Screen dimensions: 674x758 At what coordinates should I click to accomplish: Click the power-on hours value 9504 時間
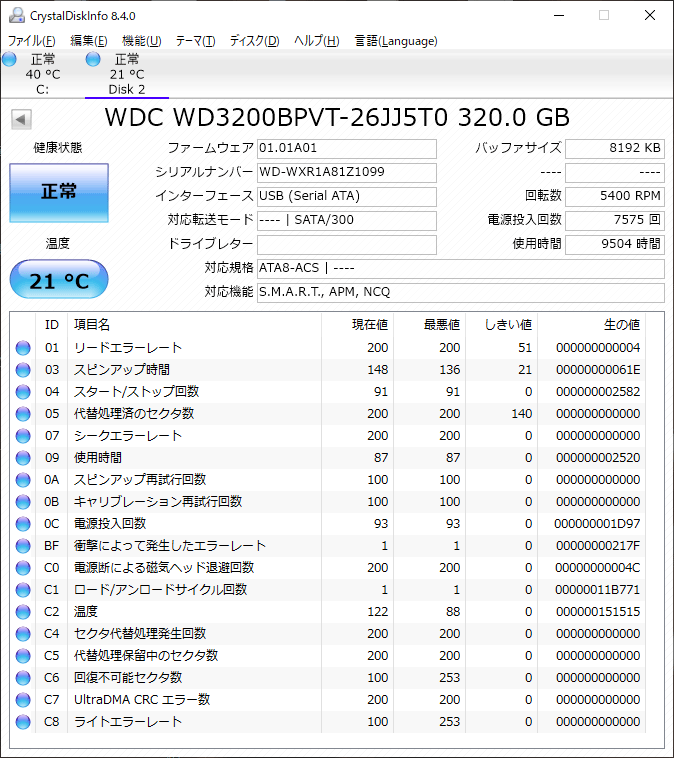click(x=615, y=244)
